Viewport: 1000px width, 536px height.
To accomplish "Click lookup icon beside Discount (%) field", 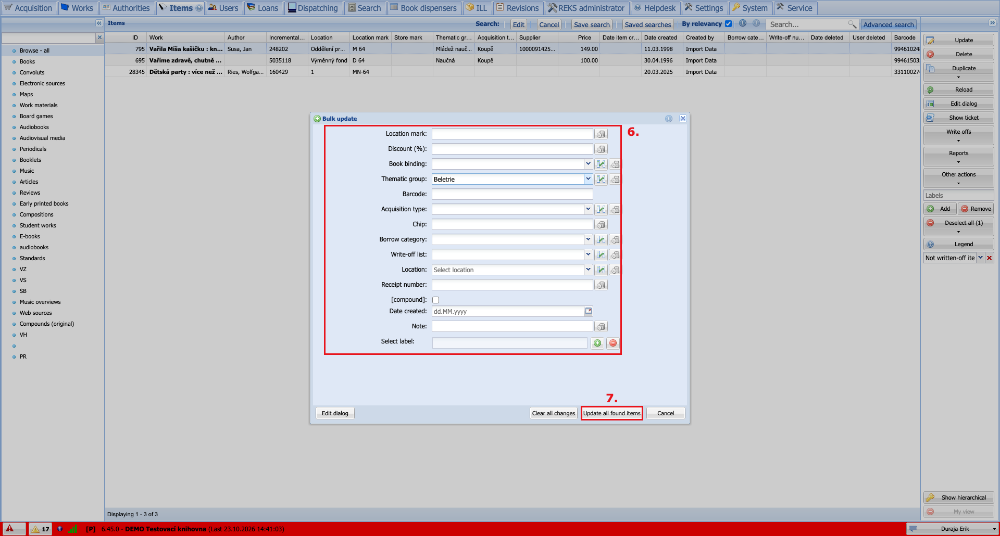I will [601, 149].
